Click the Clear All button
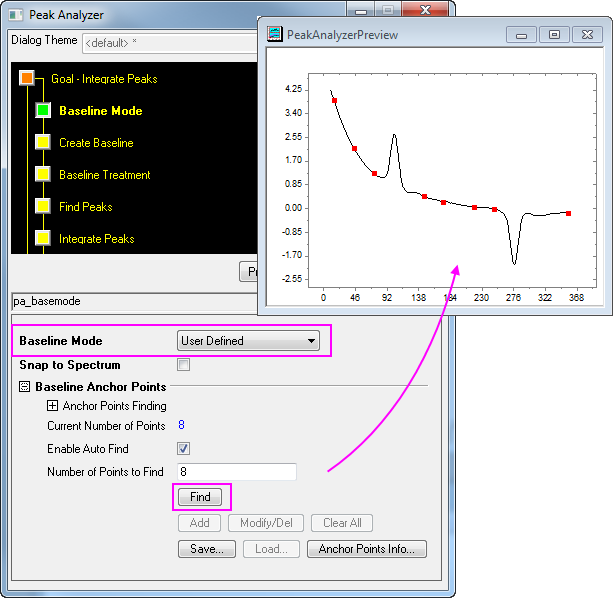 point(342,523)
